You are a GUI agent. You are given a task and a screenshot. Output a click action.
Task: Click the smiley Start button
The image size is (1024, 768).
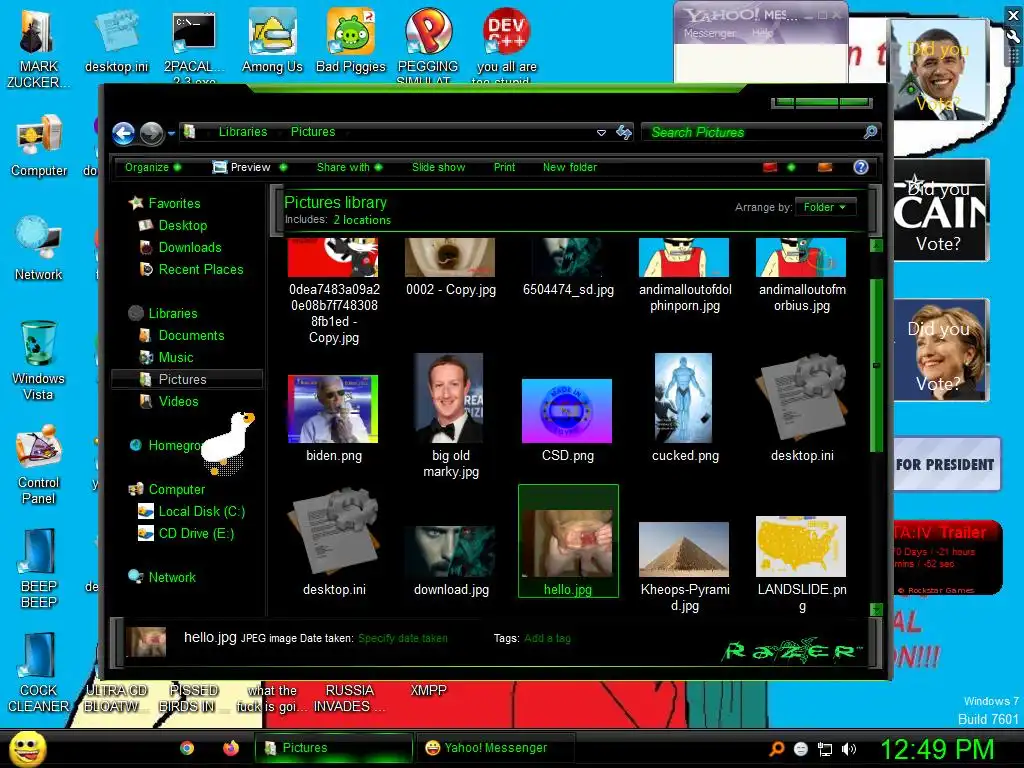coord(27,748)
